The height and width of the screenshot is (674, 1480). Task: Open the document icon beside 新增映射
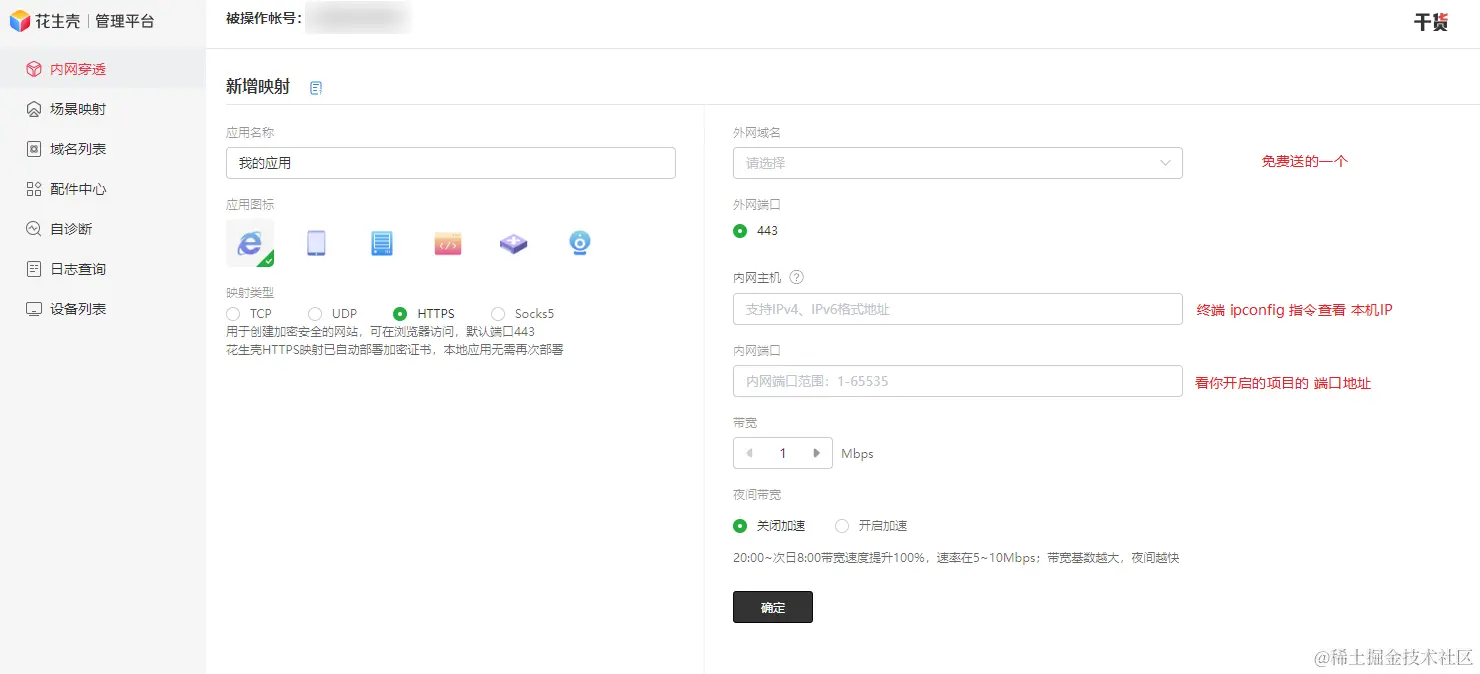coord(316,88)
